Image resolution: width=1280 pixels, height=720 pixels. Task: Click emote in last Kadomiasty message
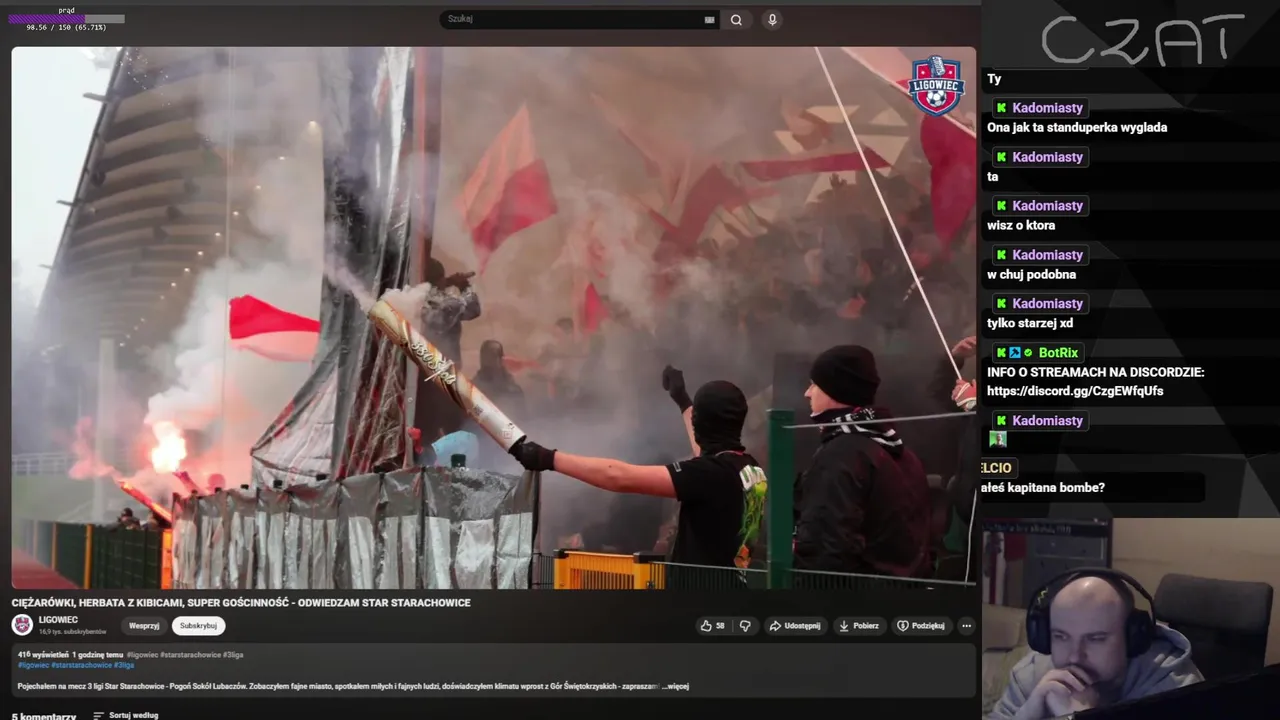click(x=997, y=438)
